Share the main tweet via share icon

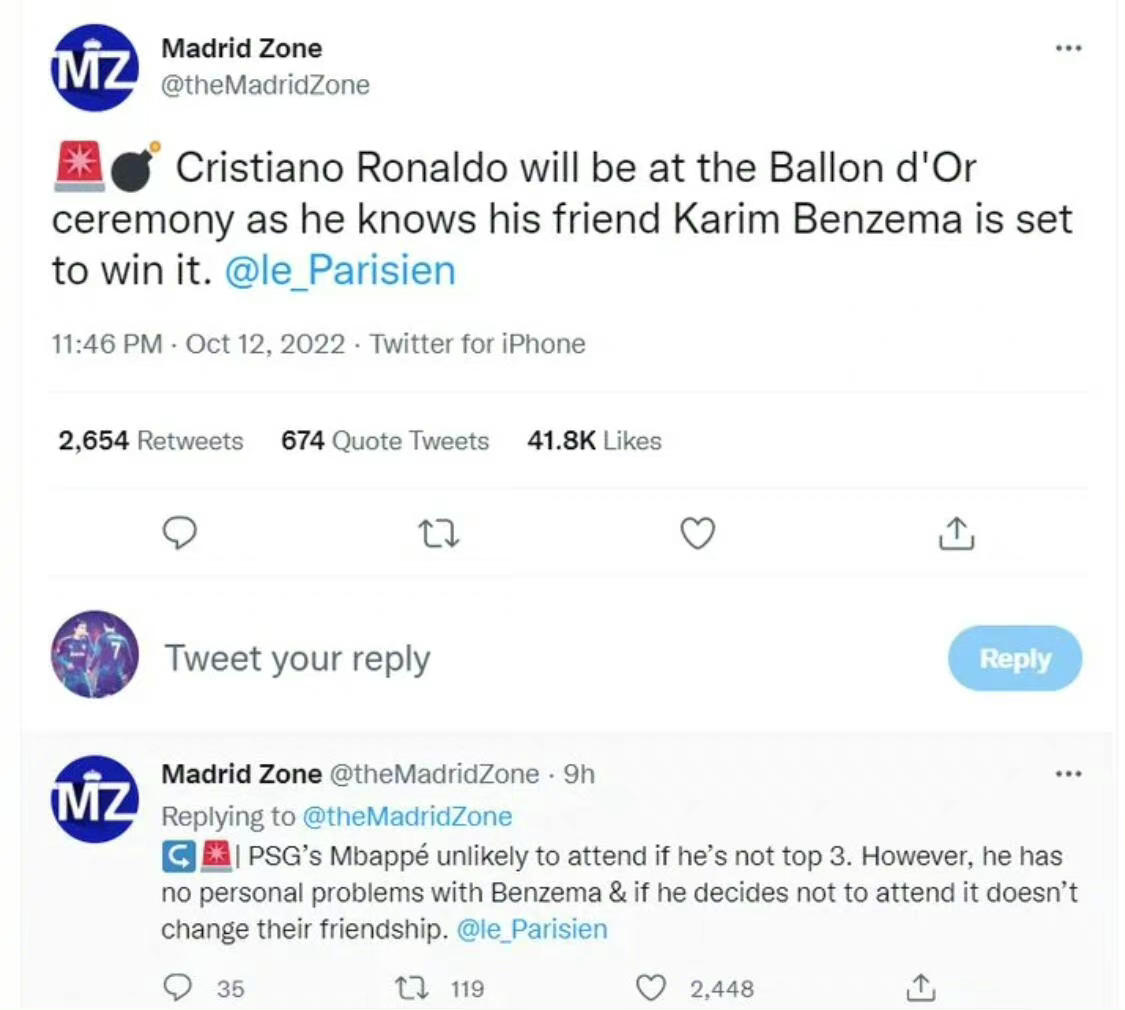pyautogui.click(x=956, y=534)
